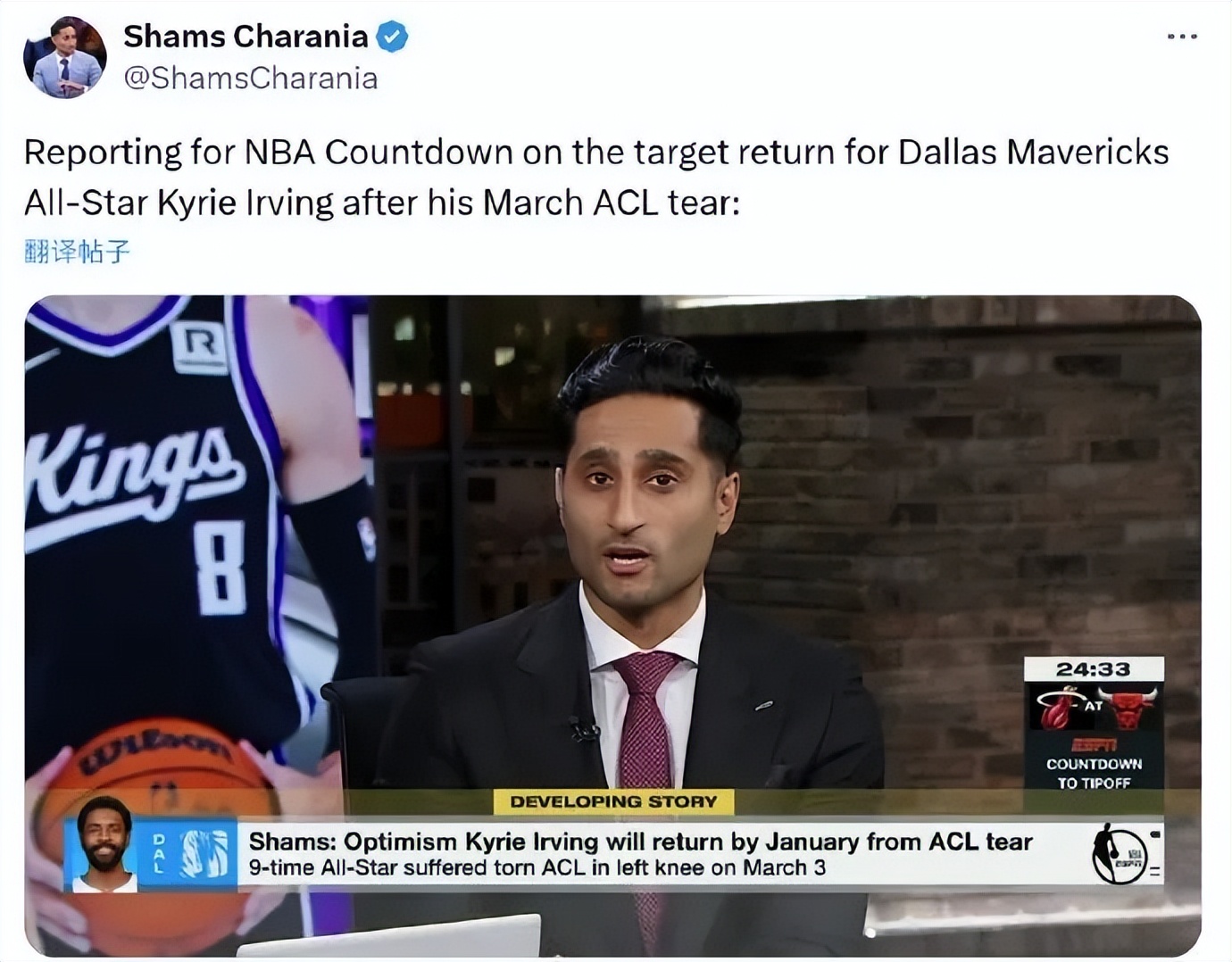
Task: Click the Miami Heat logo
Action: pyautogui.click(x=1060, y=707)
